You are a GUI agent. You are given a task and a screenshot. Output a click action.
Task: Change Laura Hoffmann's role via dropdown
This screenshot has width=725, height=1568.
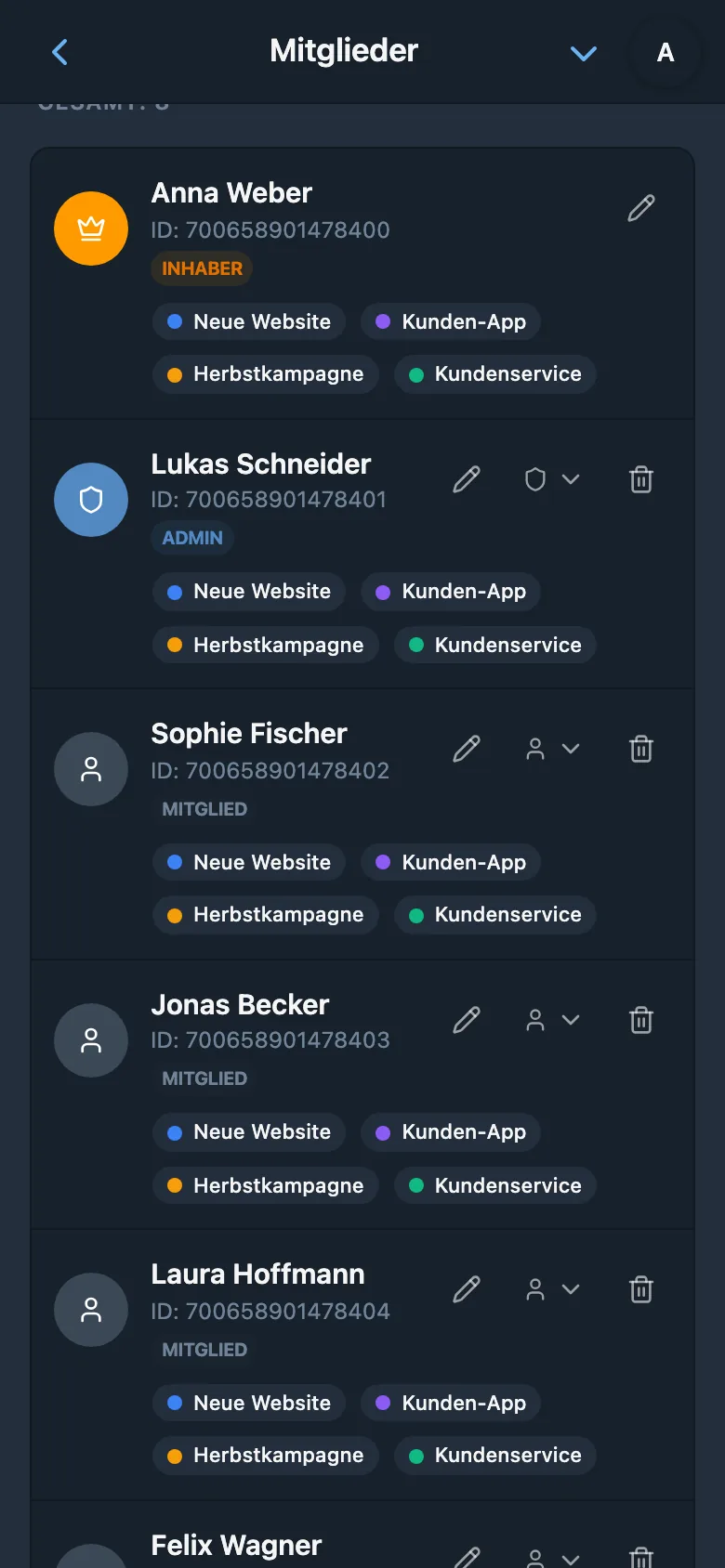(x=553, y=1289)
